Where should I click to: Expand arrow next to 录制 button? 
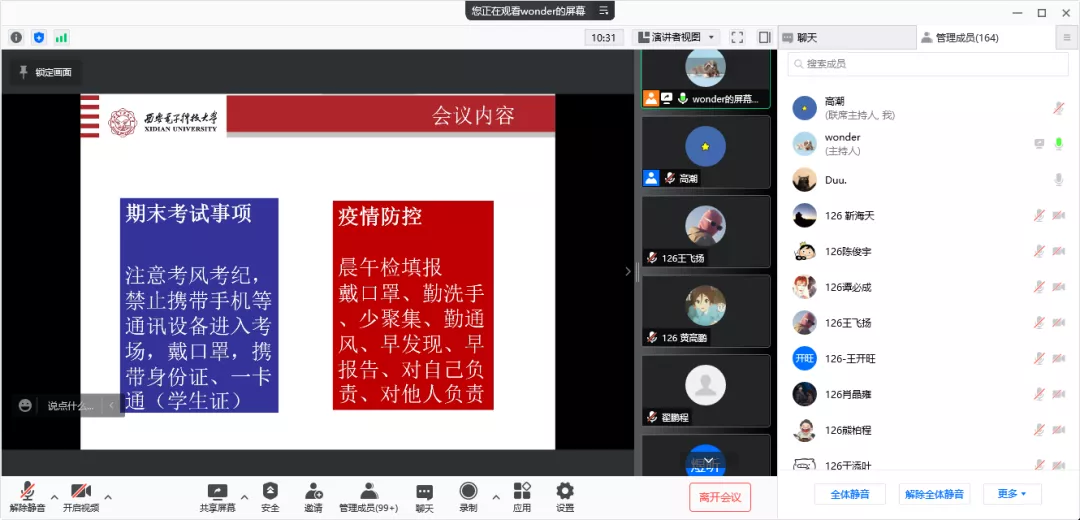tap(496, 496)
